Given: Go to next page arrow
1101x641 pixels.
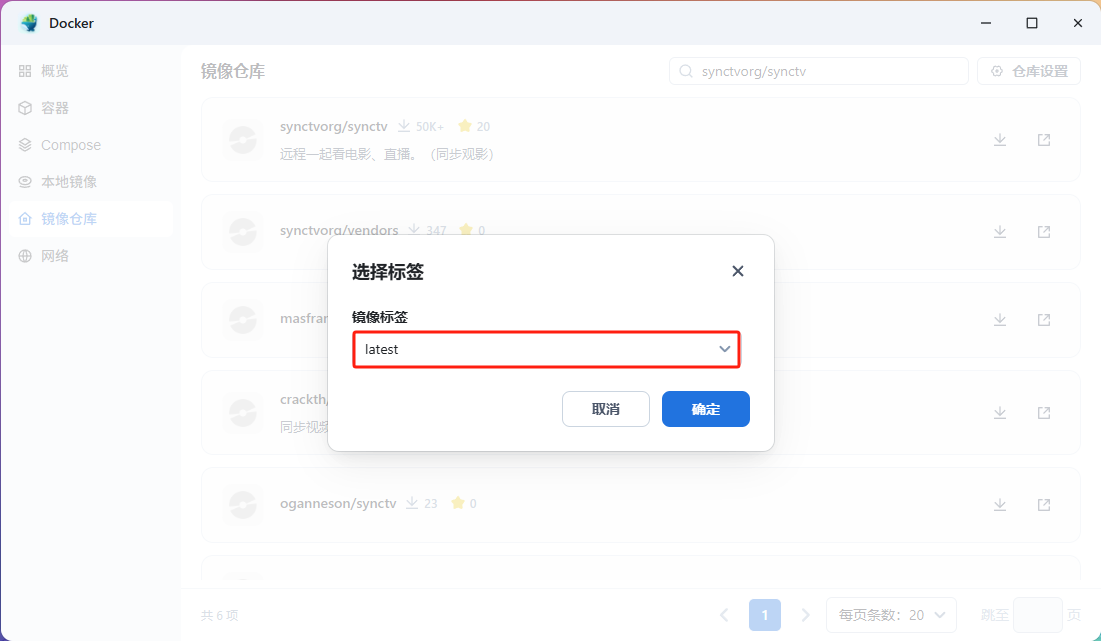Looking at the screenshot, I should click(805, 615).
